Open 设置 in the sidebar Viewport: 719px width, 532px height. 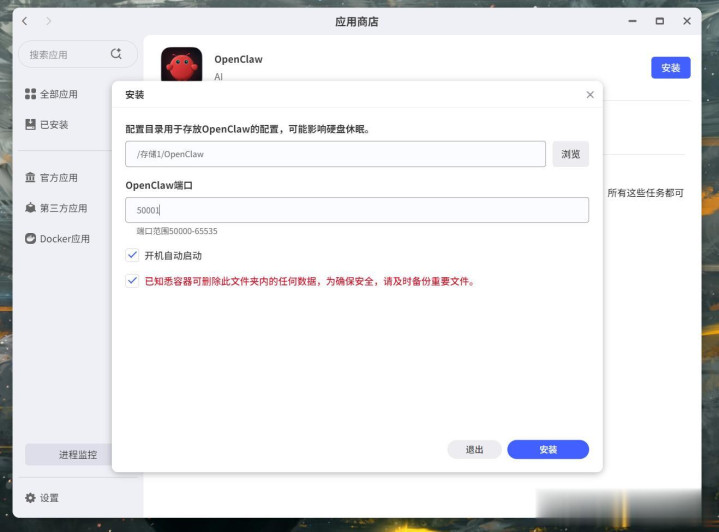click(x=42, y=498)
